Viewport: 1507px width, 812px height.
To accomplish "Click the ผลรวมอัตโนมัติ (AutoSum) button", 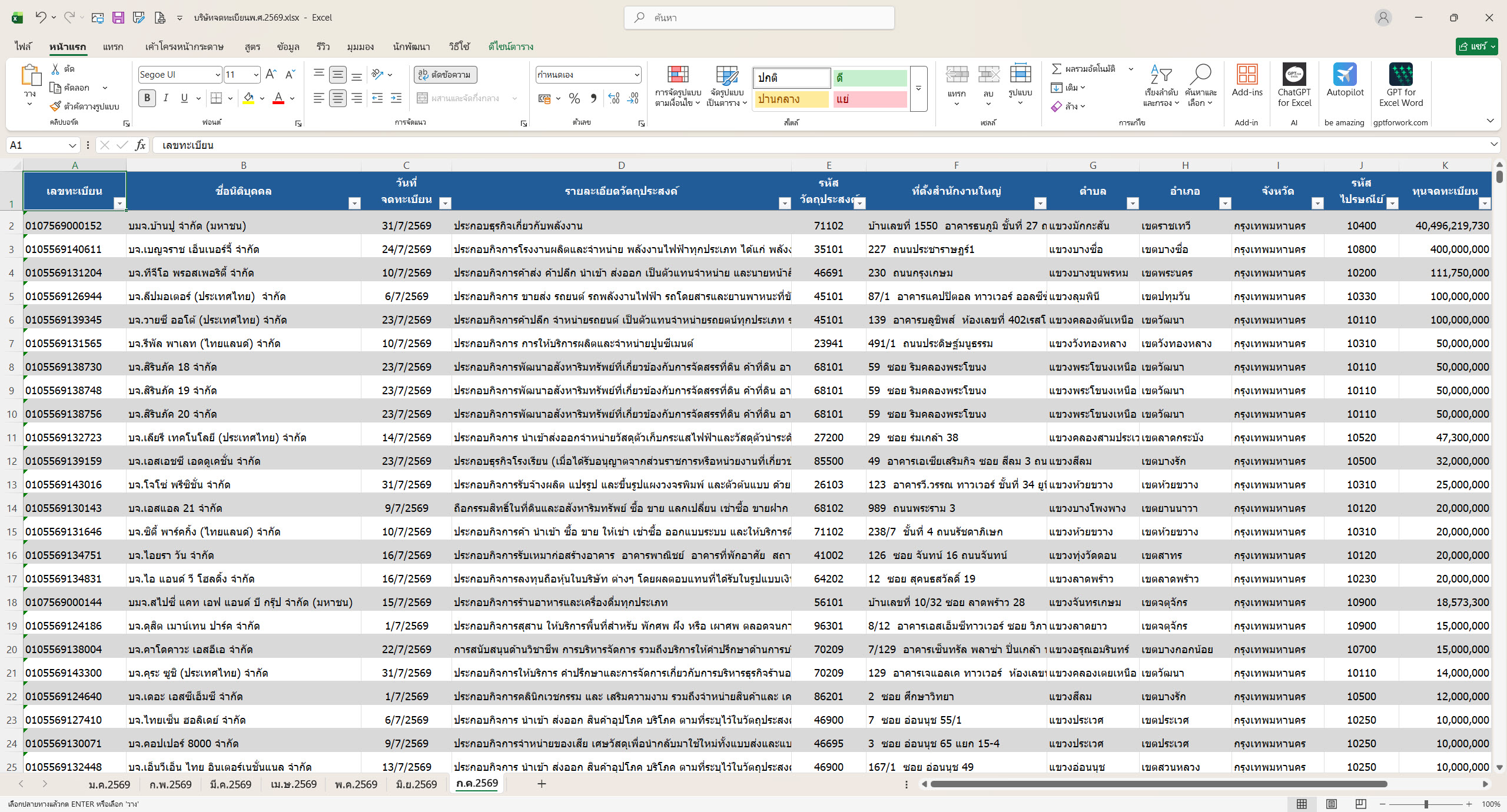I will 1084,69.
